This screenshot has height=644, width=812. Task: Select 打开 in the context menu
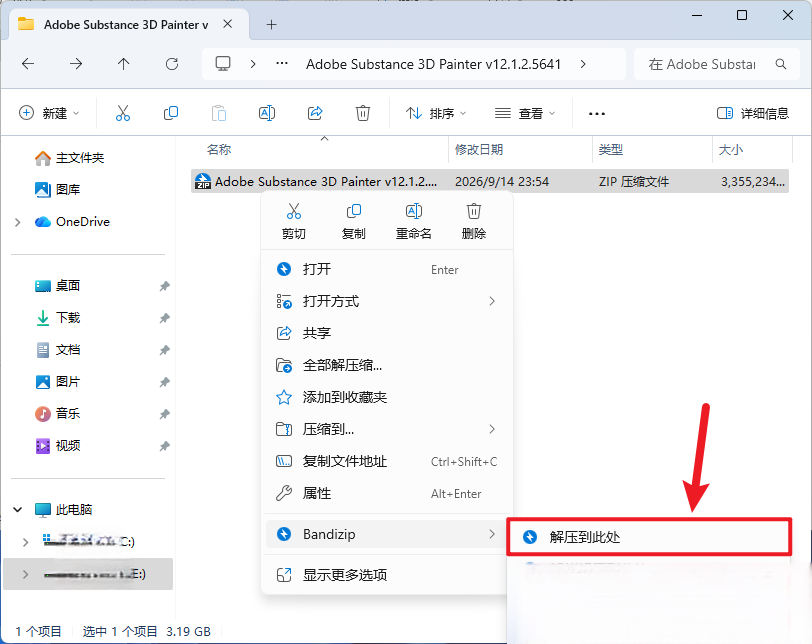pyautogui.click(x=387, y=269)
